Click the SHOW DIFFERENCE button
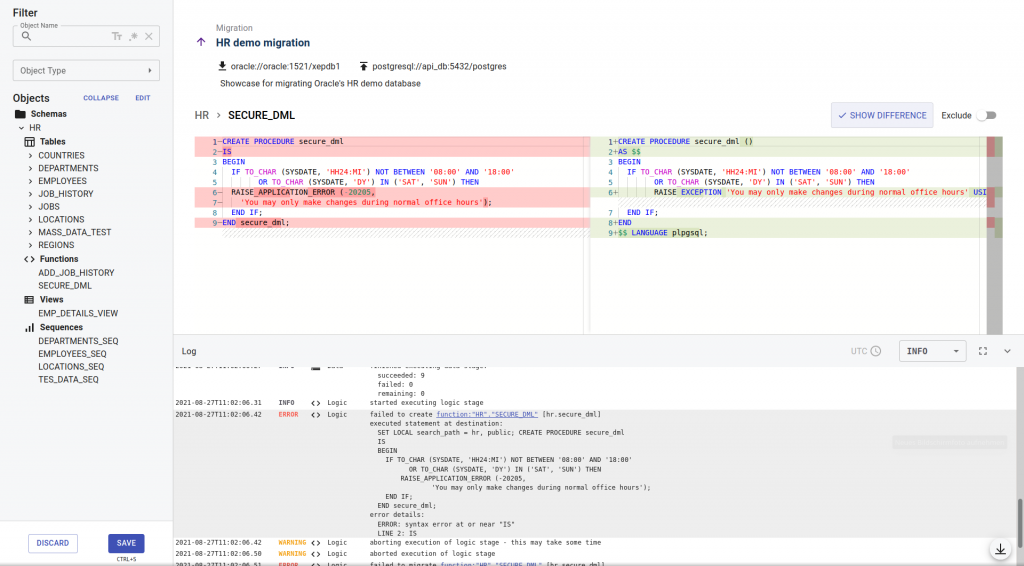 [x=882, y=116]
